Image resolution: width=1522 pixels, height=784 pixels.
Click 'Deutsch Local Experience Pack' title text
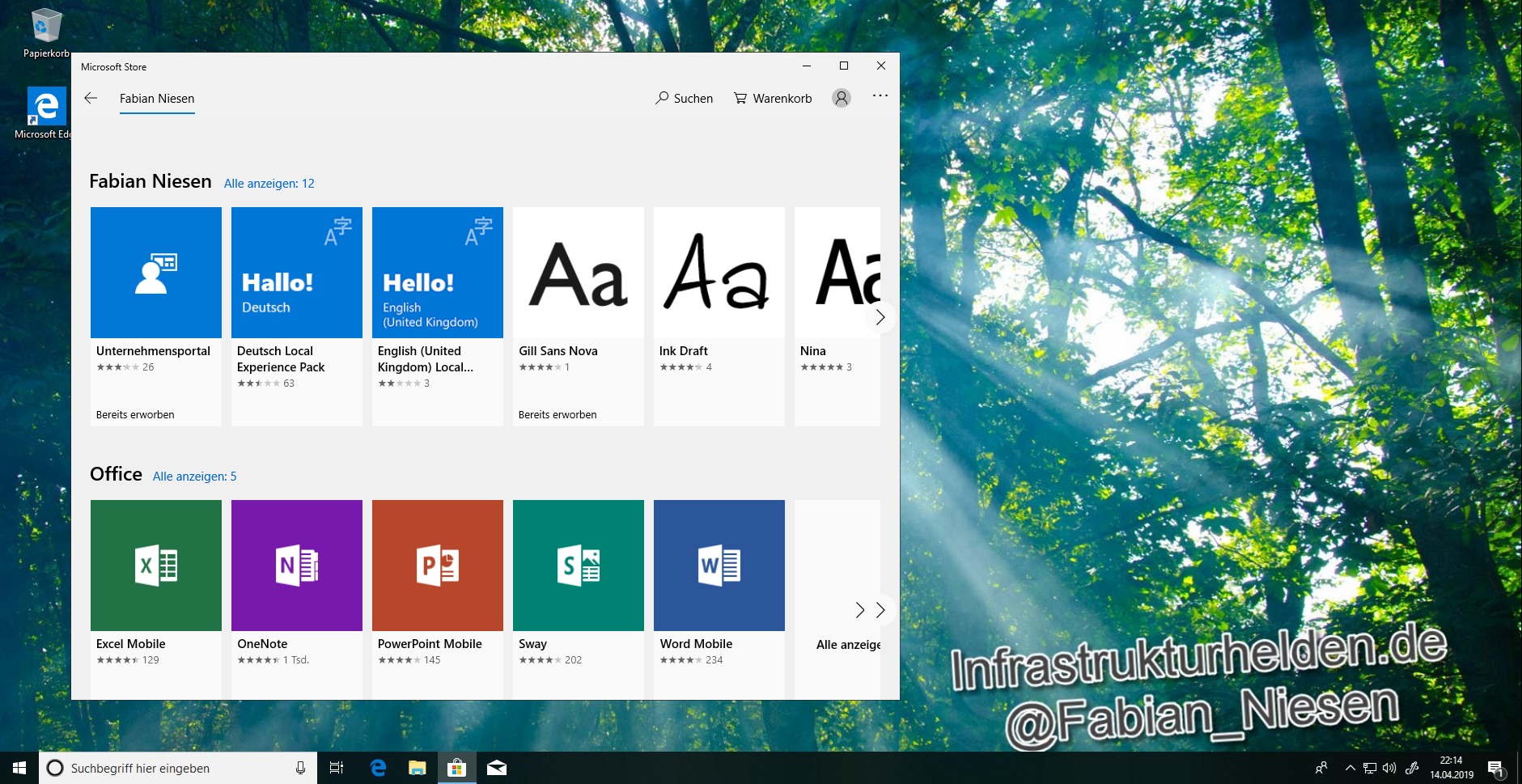281,359
